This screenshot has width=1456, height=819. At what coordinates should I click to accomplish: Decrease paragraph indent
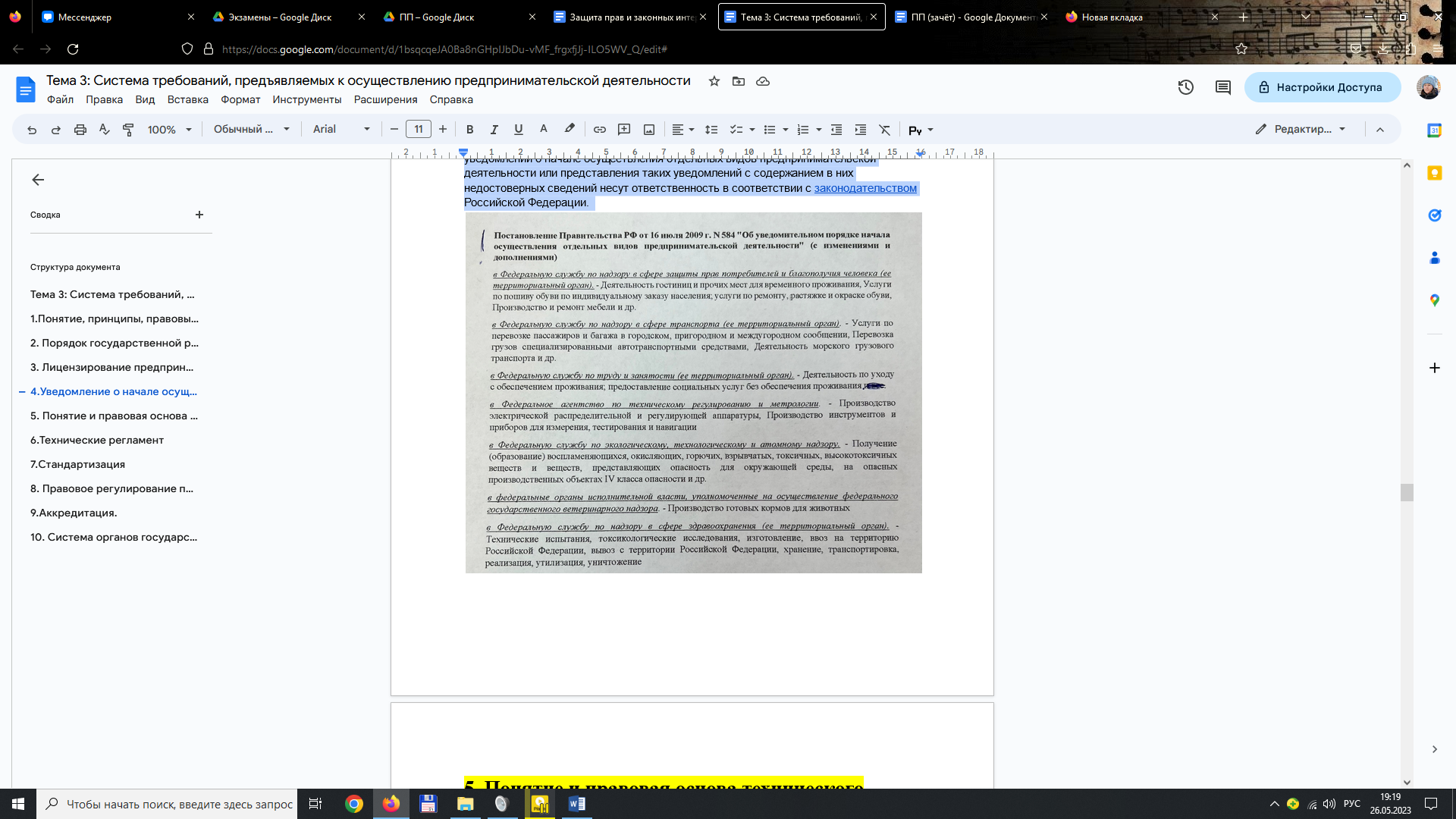(x=836, y=130)
